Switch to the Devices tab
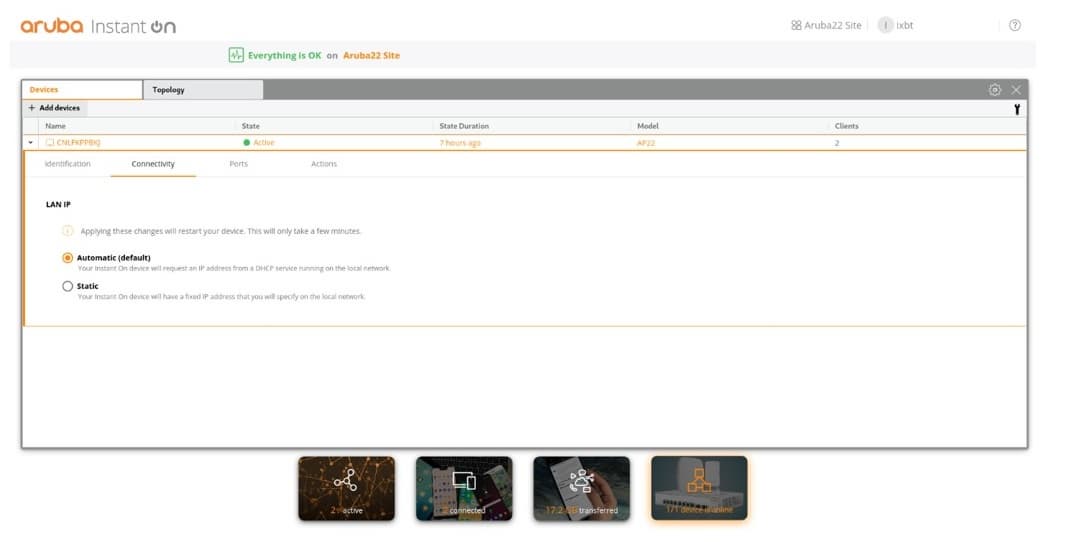This screenshot has width=1089, height=542. point(82,90)
